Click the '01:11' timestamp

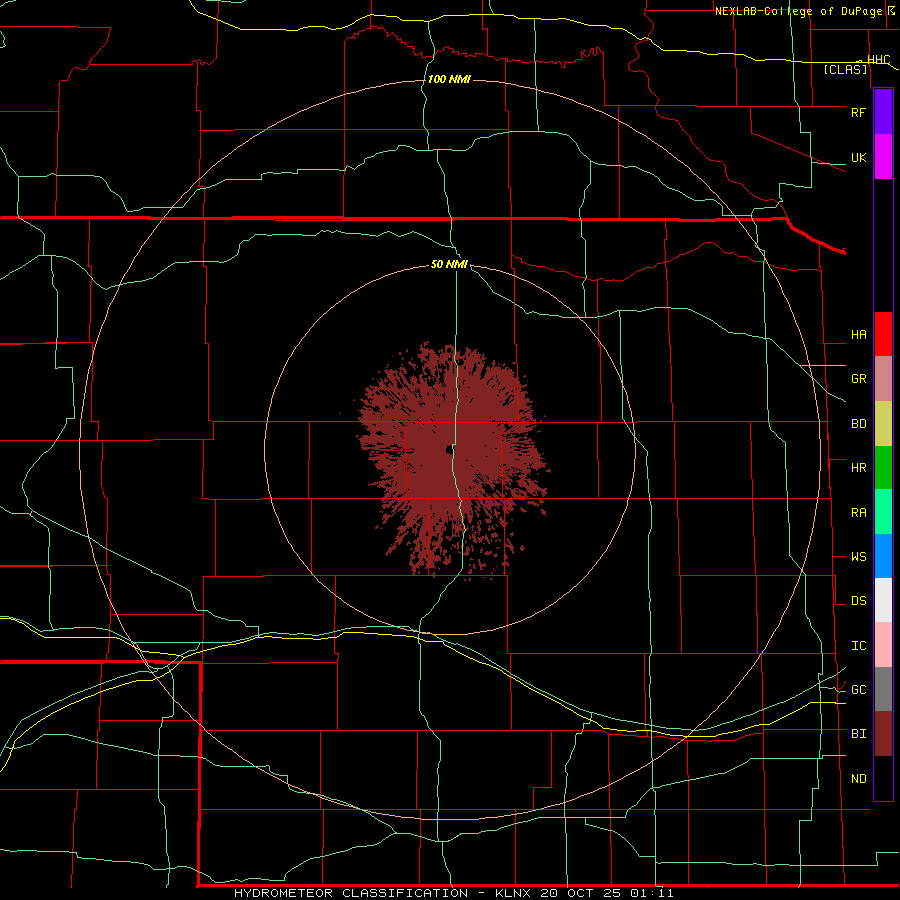[651, 893]
